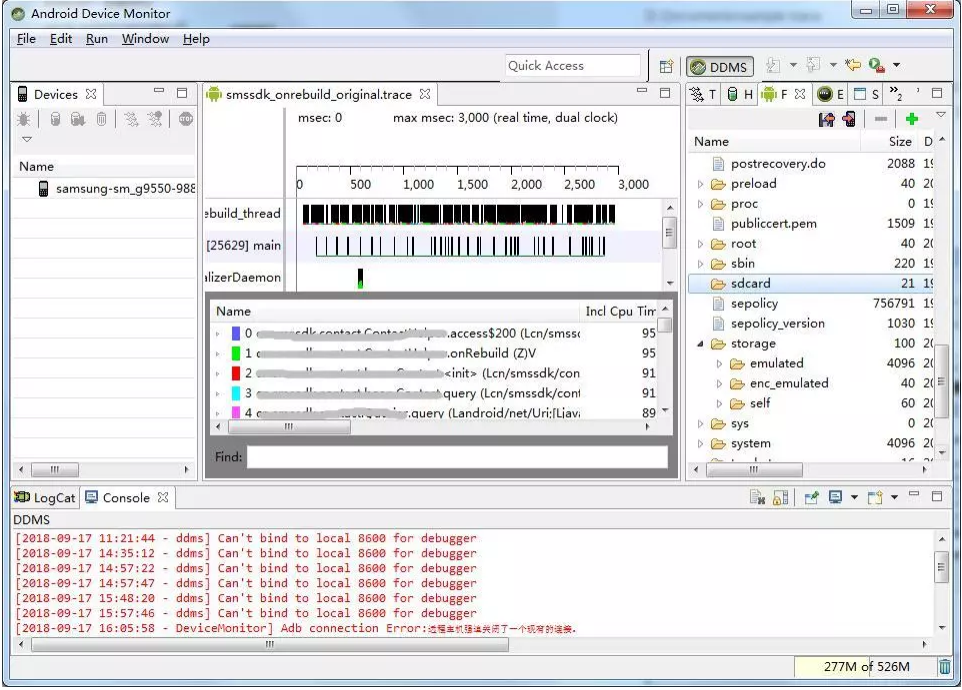Image resolution: width=962 pixels, height=690 pixels.
Task: Select the sepolicy file
Action: tap(754, 304)
